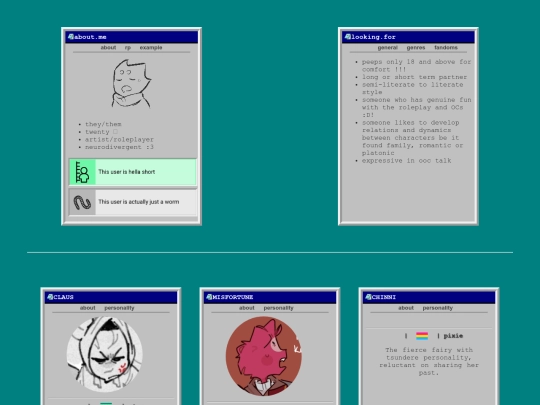This screenshot has width=540, height=405.
Task: Click 'someone who has genuine fun' bullet
Action: (x=416, y=107)
